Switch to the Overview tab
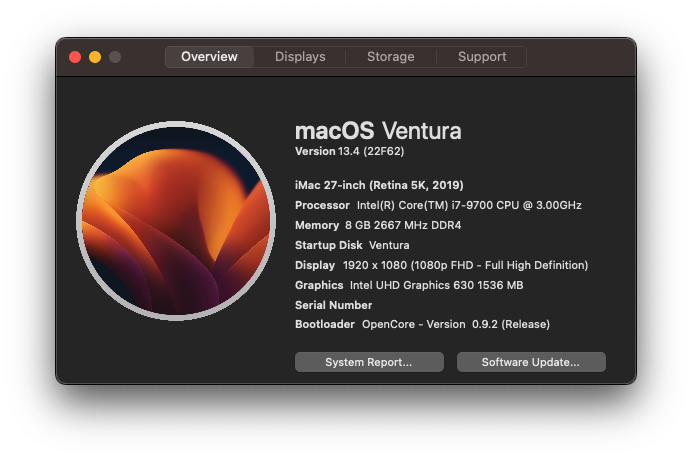The image size is (692, 458). coord(209,57)
